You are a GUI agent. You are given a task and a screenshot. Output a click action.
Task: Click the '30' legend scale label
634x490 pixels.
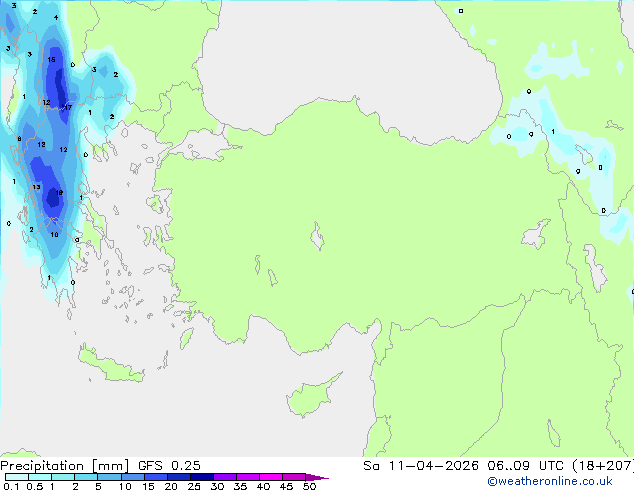218,486
